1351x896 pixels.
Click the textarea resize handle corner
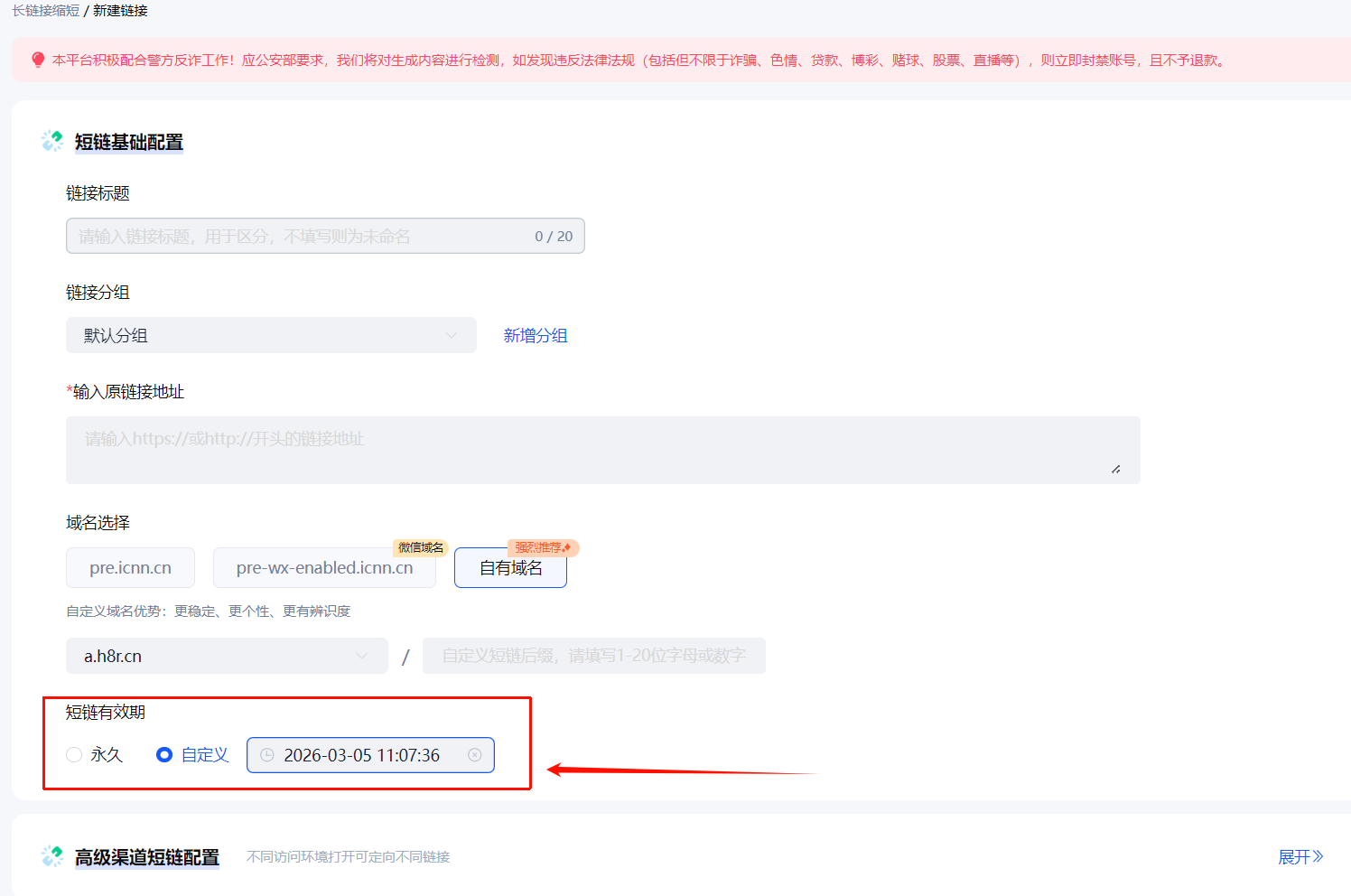click(1116, 469)
